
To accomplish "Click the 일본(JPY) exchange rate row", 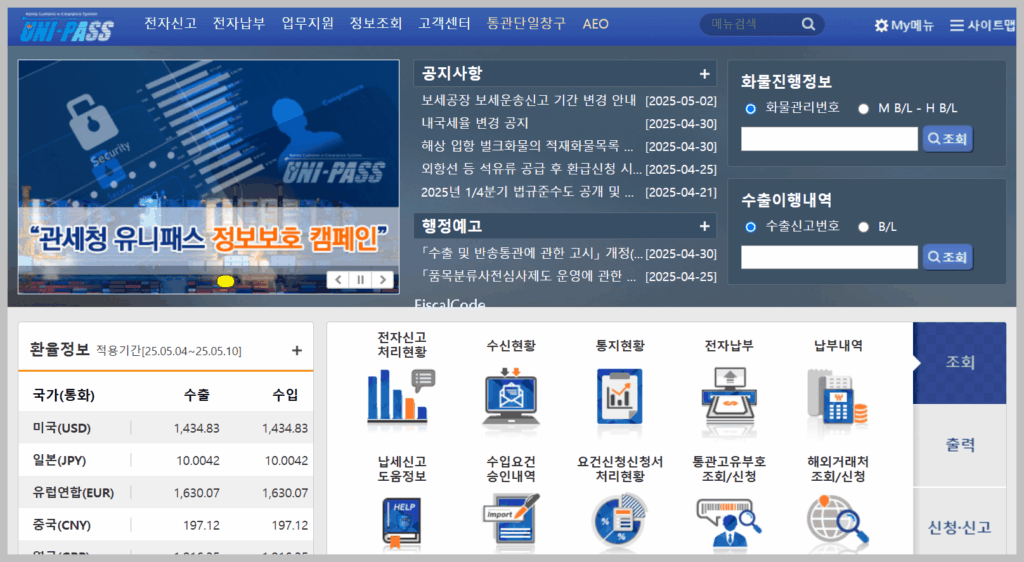I will coord(166,460).
